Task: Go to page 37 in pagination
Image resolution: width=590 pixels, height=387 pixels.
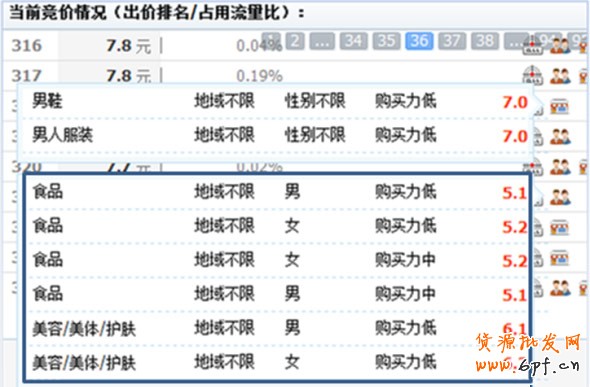Action: click(452, 41)
